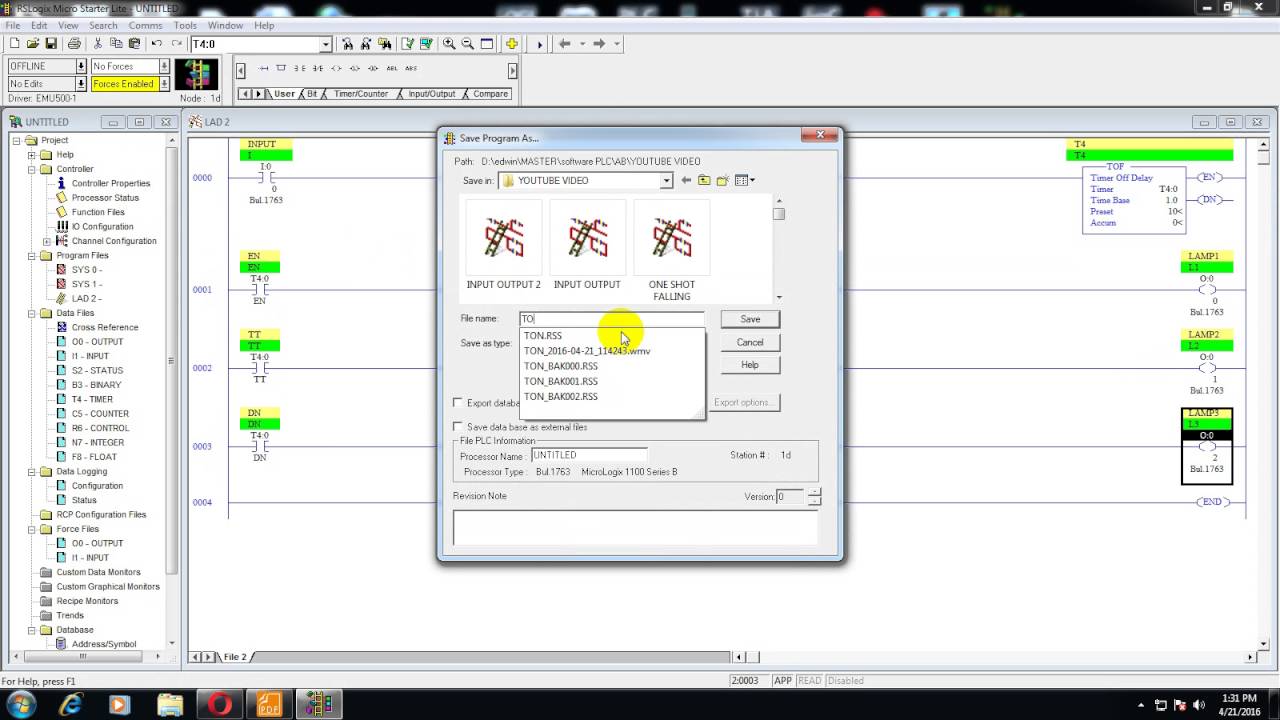The height and width of the screenshot is (720, 1280).
Task: Open the OFFLINE mode dropdown
Action: (x=81, y=66)
